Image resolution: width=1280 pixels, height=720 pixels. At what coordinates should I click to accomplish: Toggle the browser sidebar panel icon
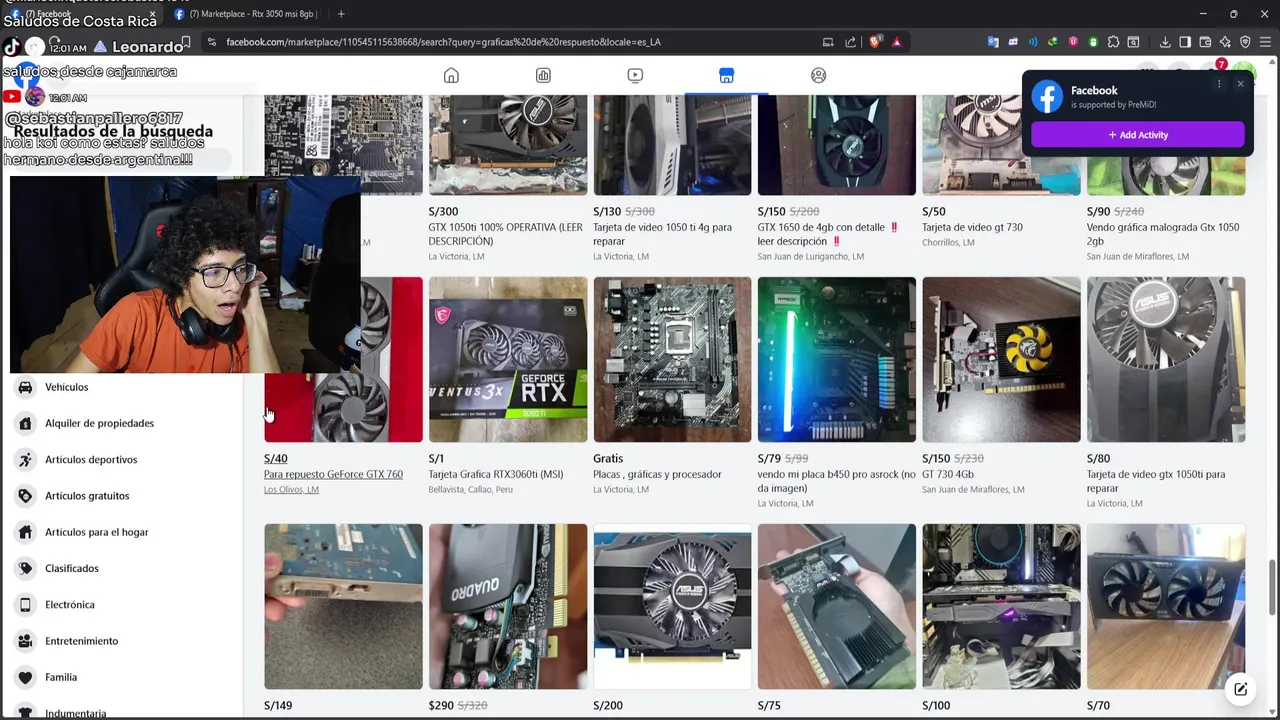click(x=1185, y=42)
